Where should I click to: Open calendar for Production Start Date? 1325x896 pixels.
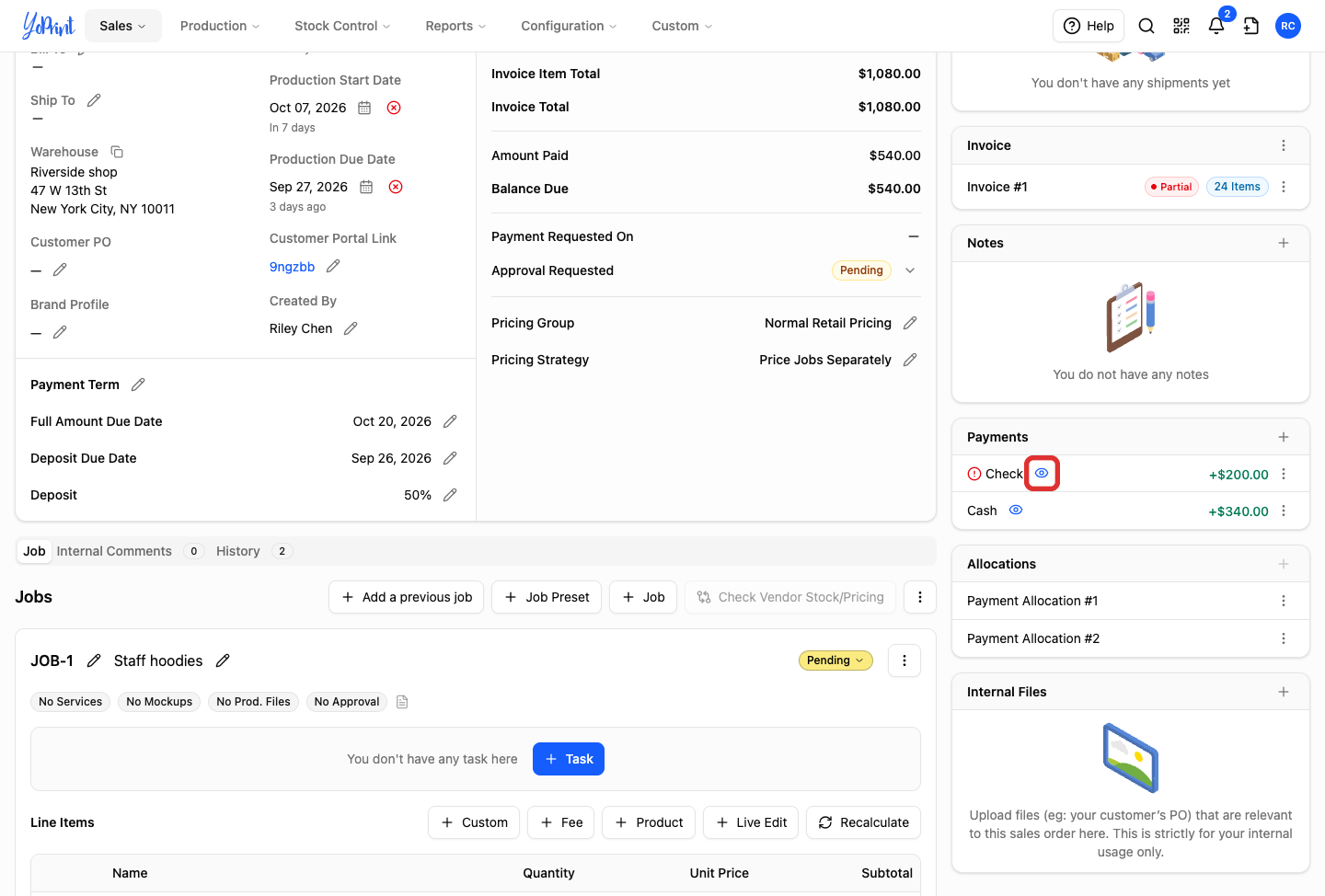pyautogui.click(x=364, y=108)
